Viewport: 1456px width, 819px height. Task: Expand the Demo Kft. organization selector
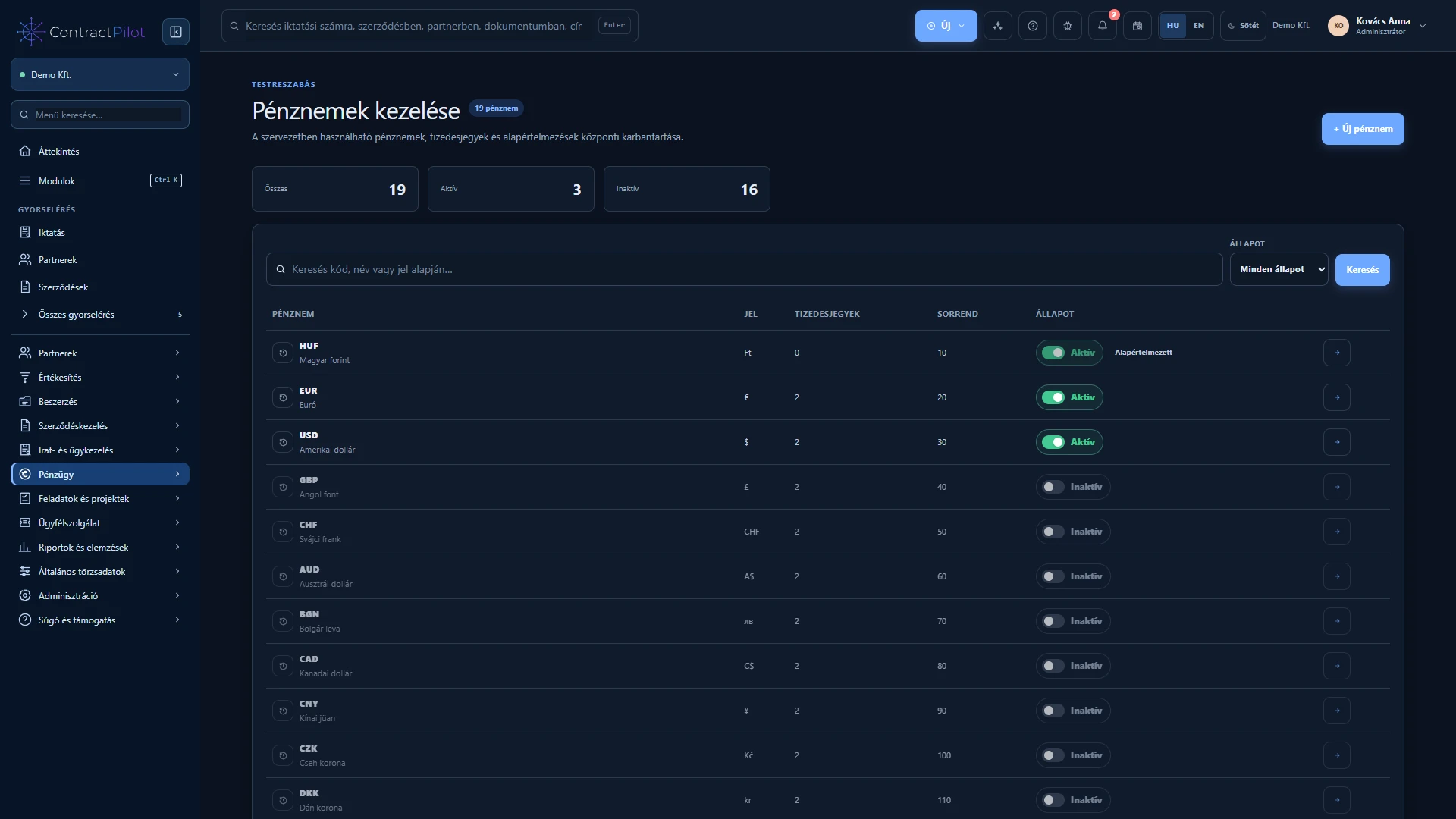pos(100,74)
